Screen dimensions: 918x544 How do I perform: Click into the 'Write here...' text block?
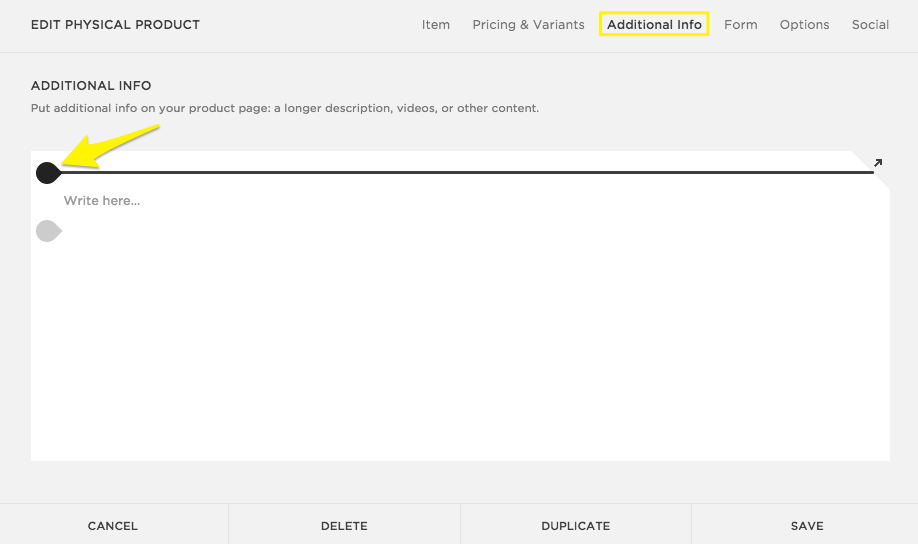pos(102,201)
